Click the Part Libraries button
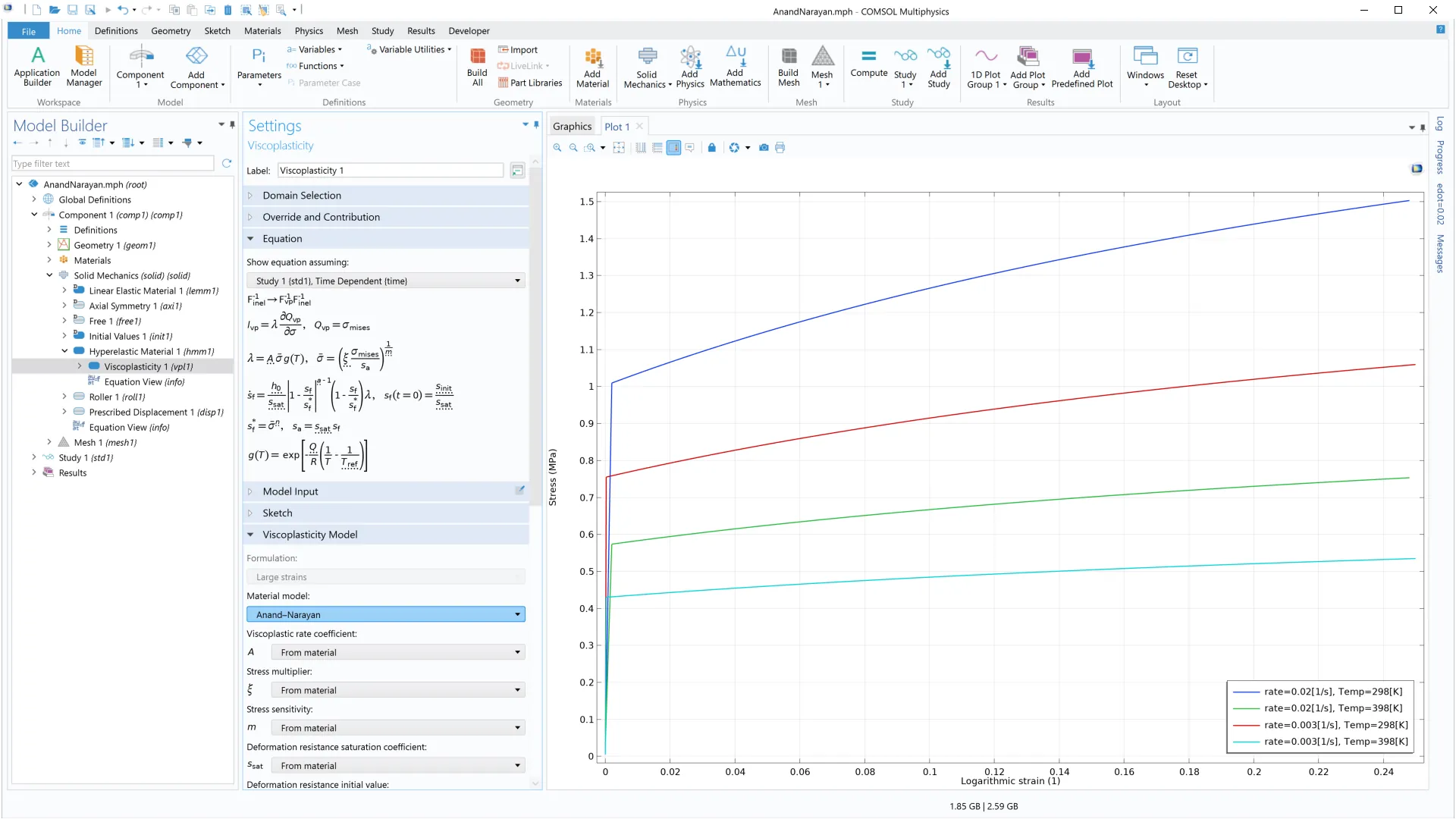Image resolution: width=1456 pixels, height=819 pixels. click(530, 83)
